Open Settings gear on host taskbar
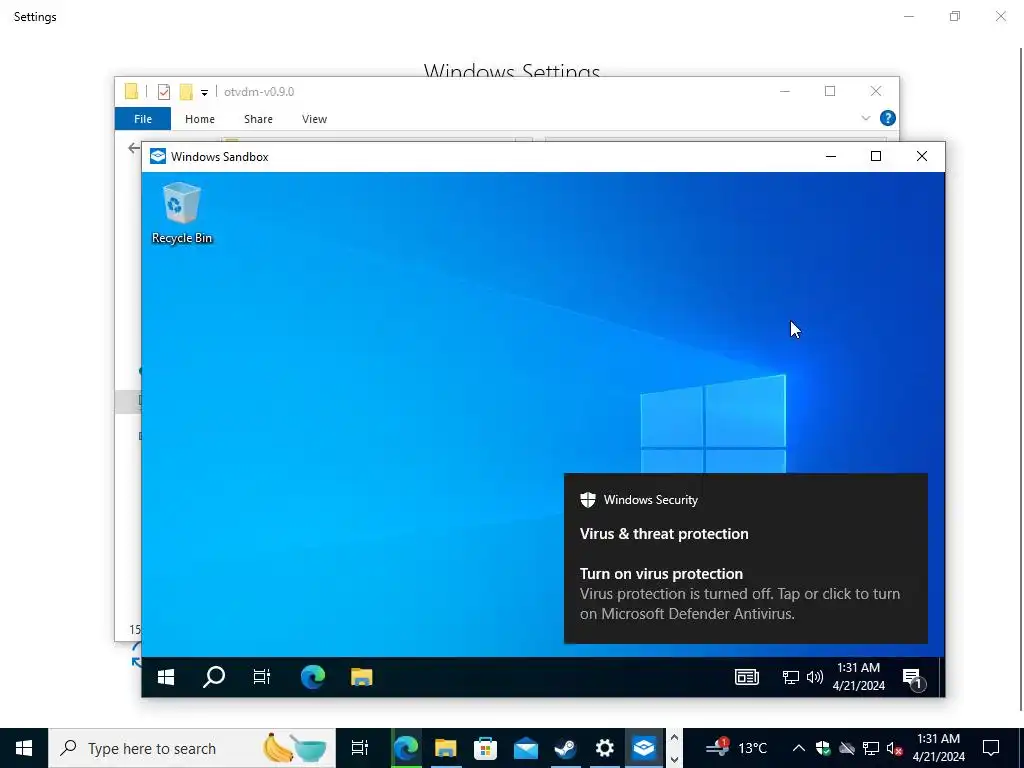 (x=605, y=748)
